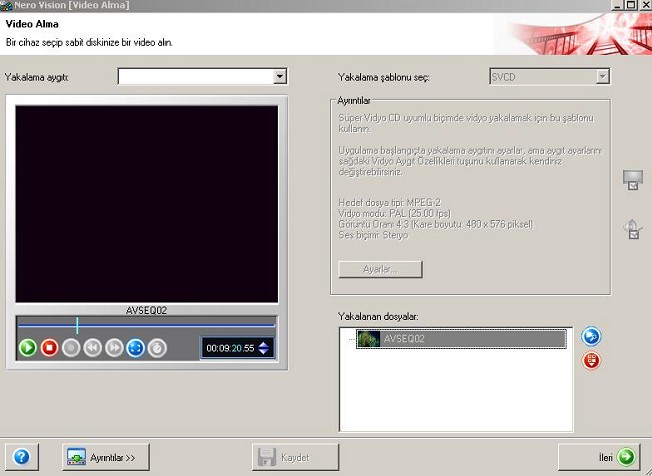This screenshot has height=476, width=652.
Task: Minimize the Nero Vision window
Action: click(618, 5)
